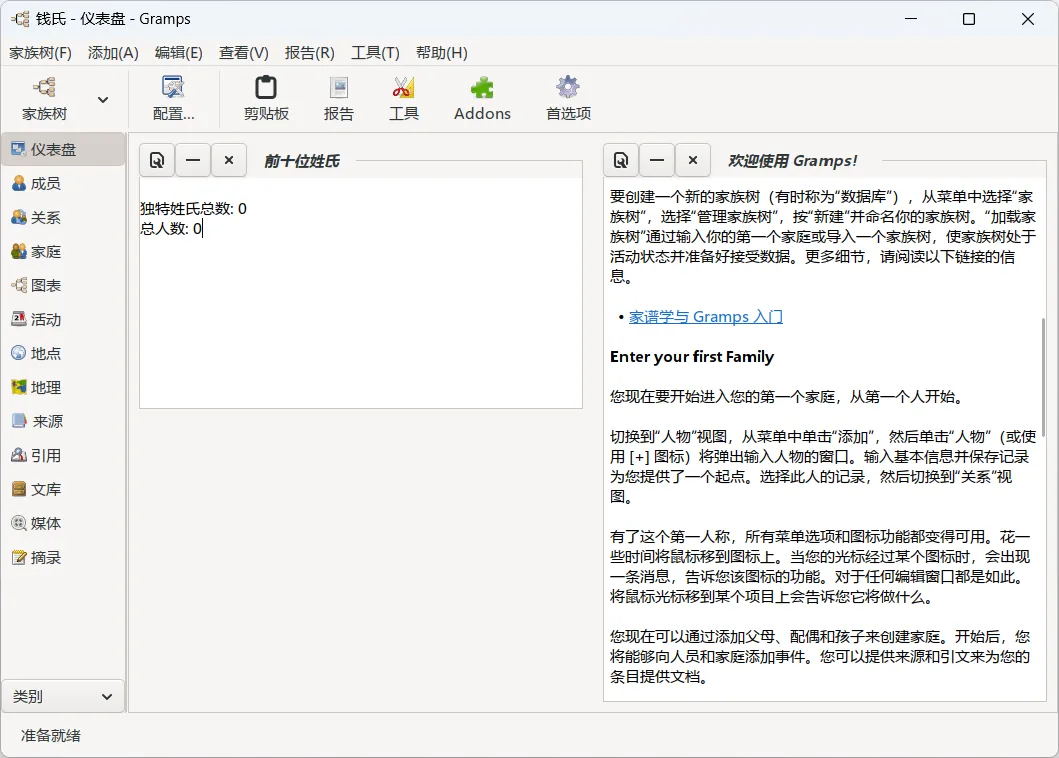
Task: Open the 帮助(H) menu
Action: 442,53
